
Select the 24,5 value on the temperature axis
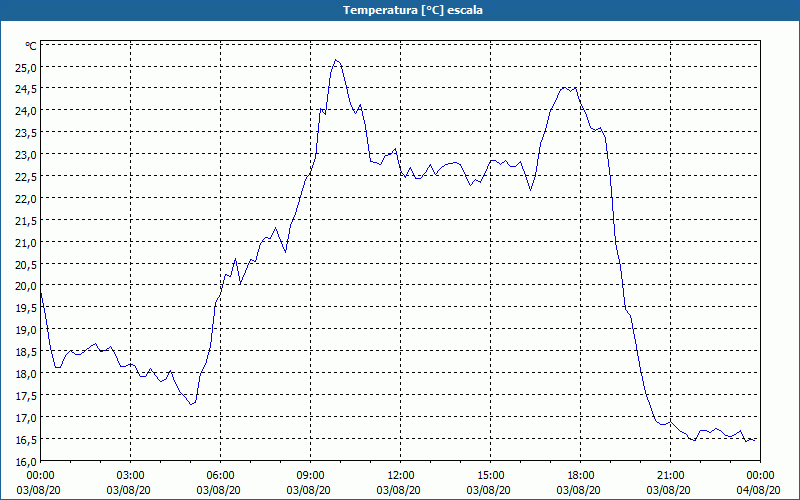(27, 89)
